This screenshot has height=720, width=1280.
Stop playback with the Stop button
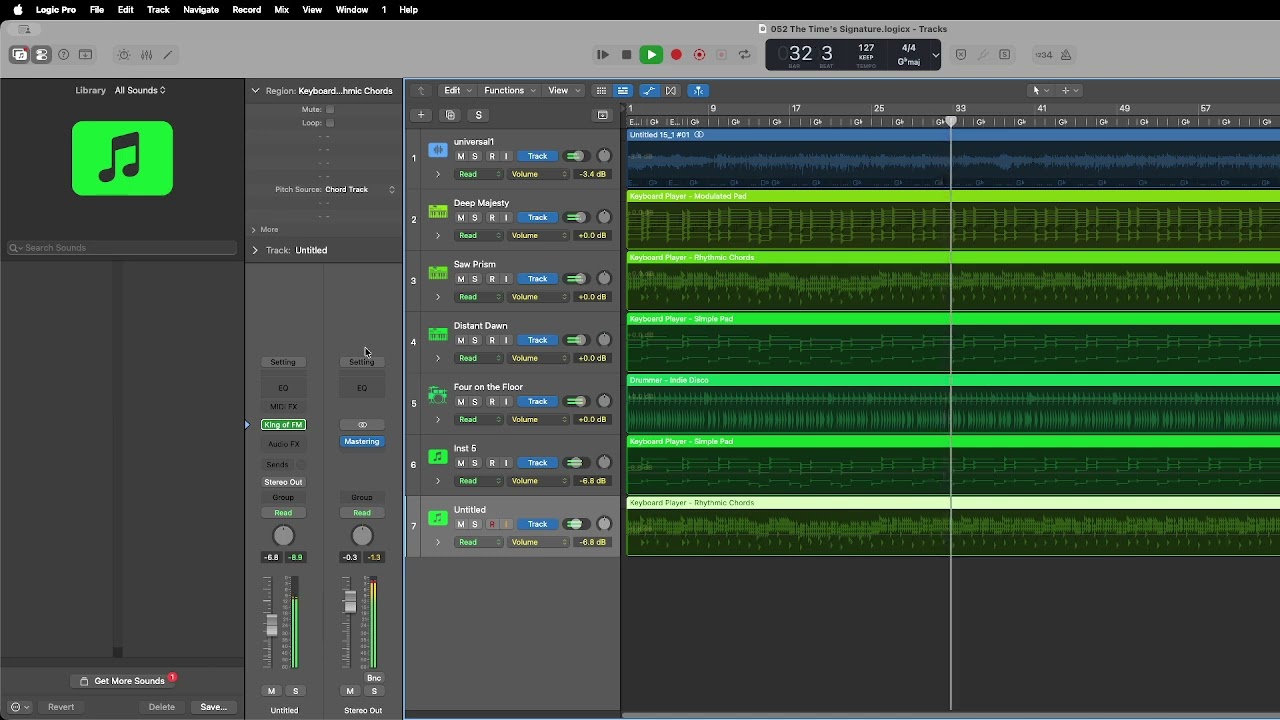click(x=627, y=55)
